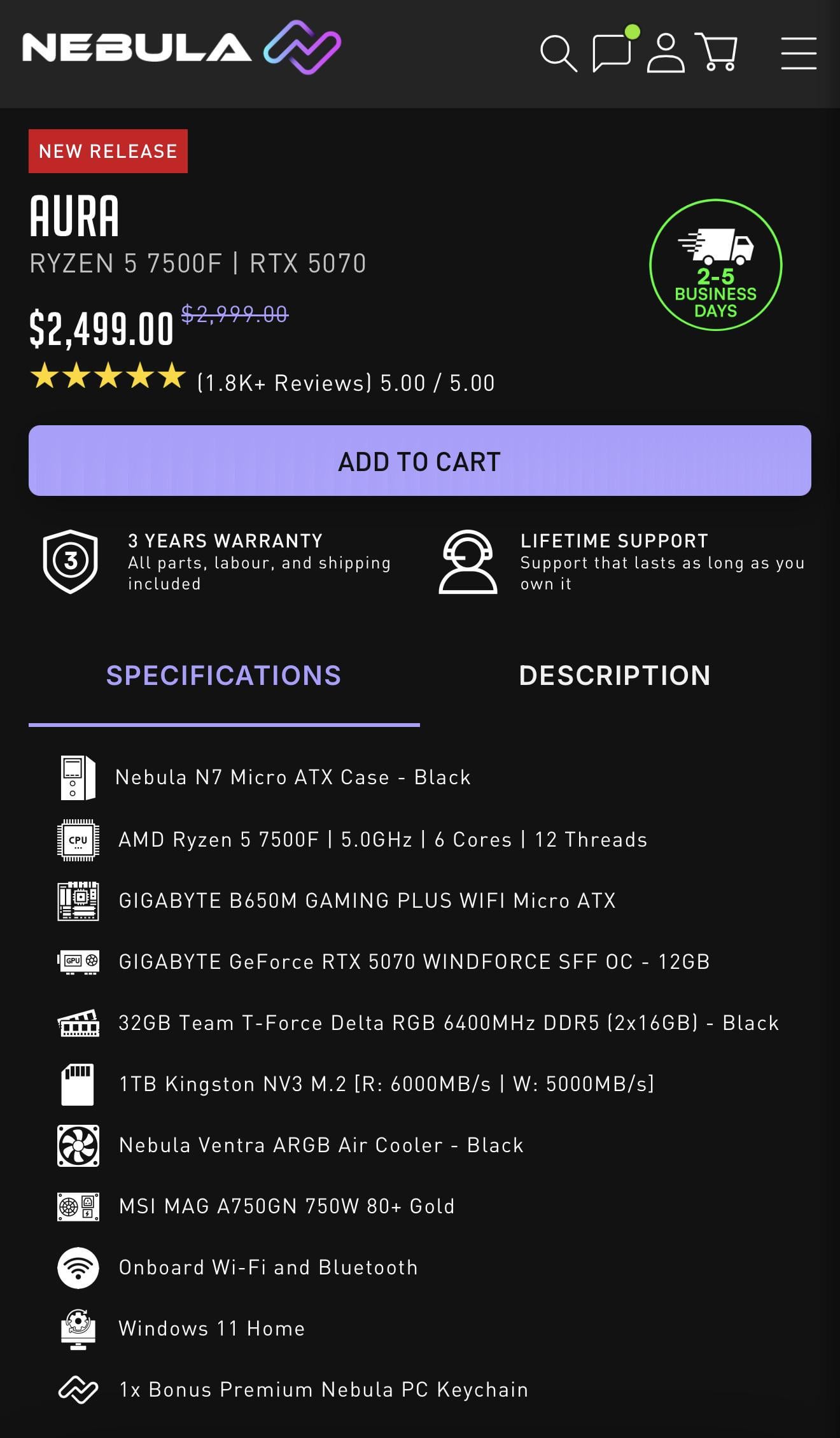Open the 1.8K+ Reviews link

tap(284, 383)
